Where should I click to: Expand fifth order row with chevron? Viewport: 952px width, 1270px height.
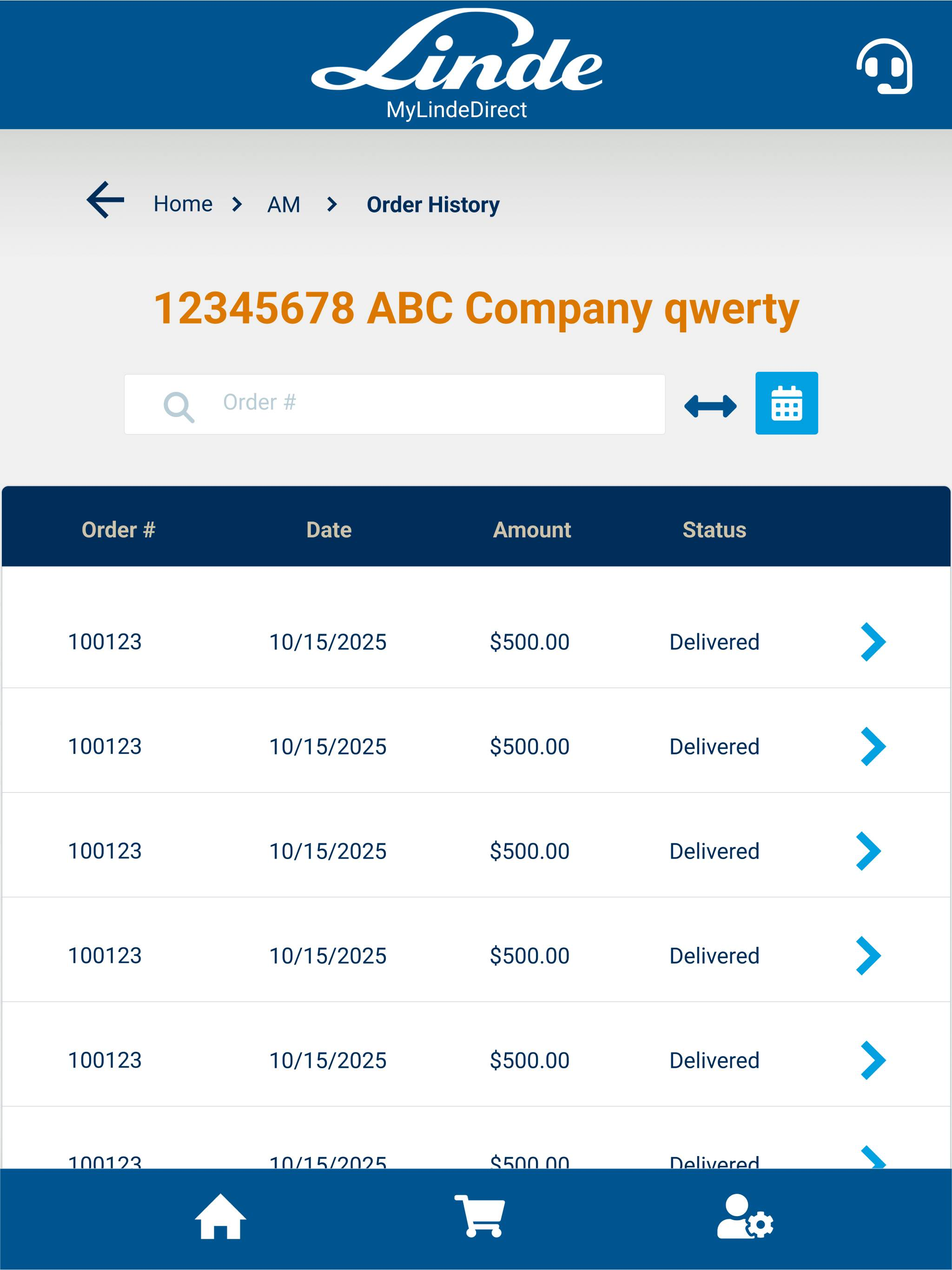(873, 1060)
